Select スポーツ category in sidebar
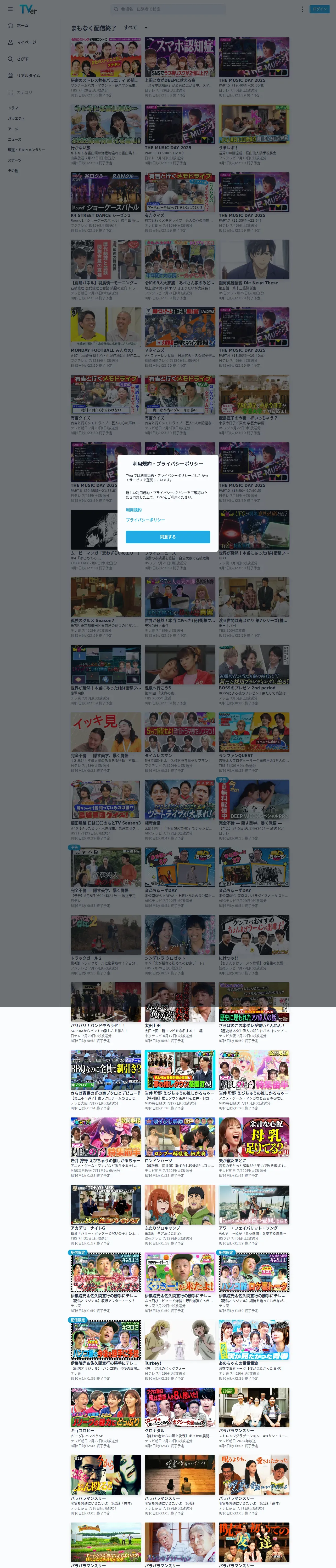Screen dimensions: 336x1568 click(x=15, y=160)
